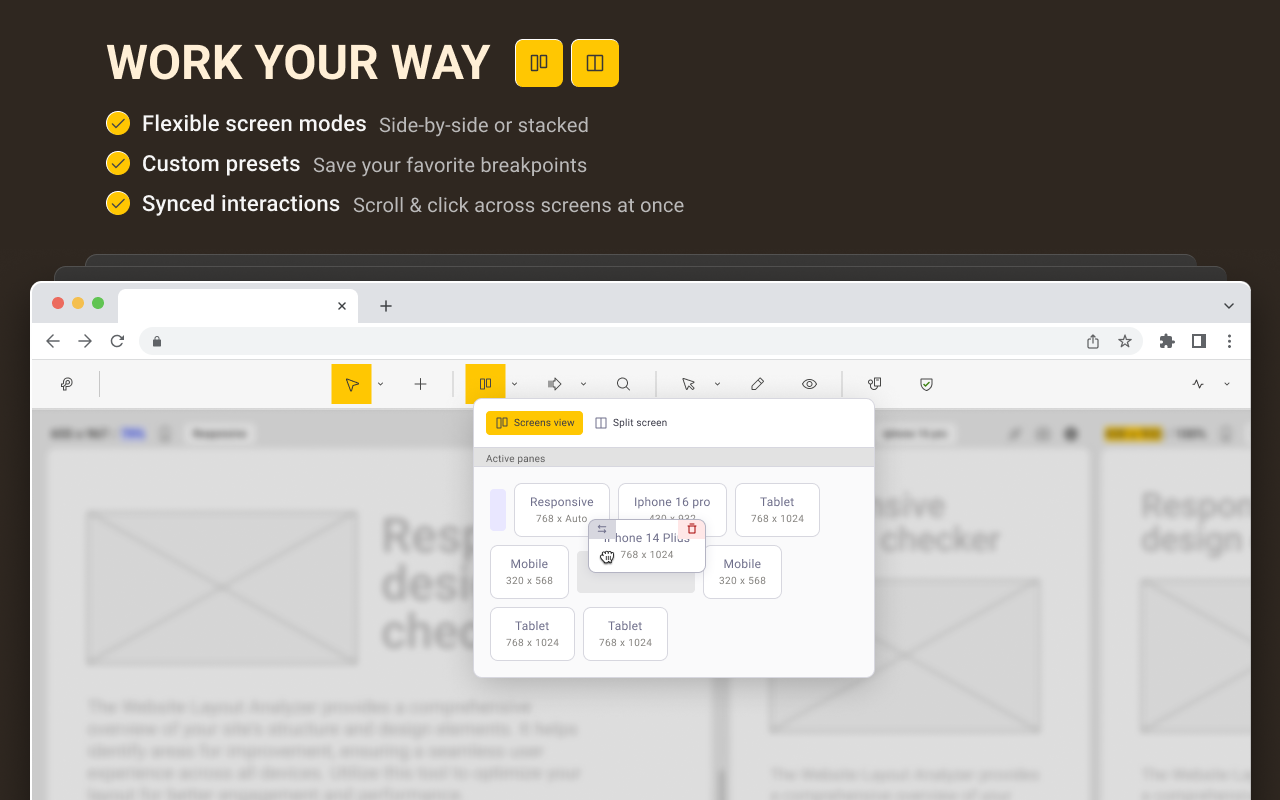1280x800 pixels.
Task: Expand the chevron beside the cursor tool
Action: coord(380,383)
